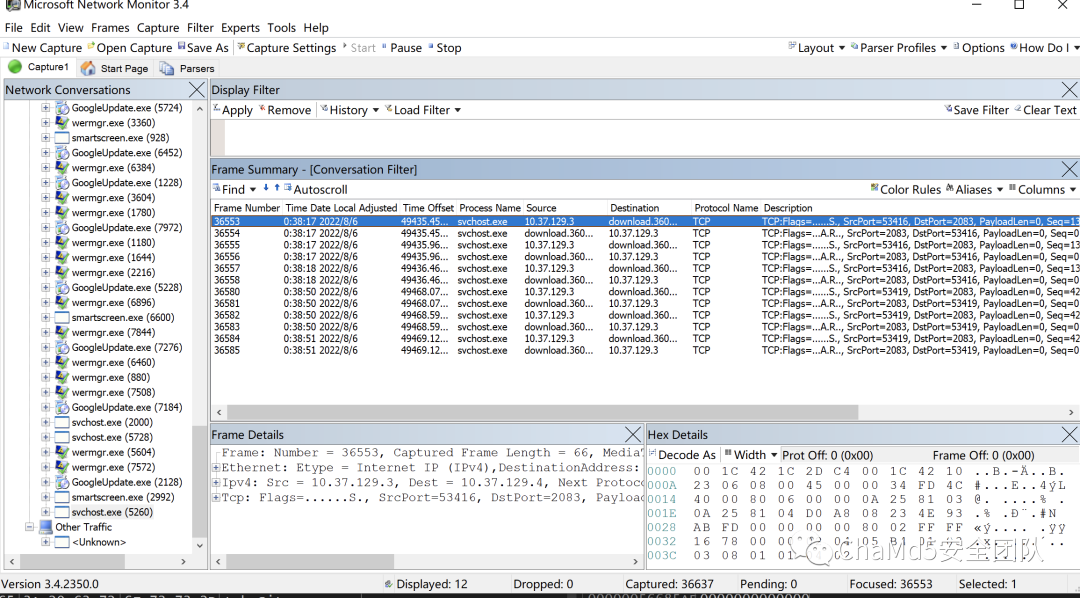Sort by the Frame Number column header
Screen dimensions: 1080x598
247,208
